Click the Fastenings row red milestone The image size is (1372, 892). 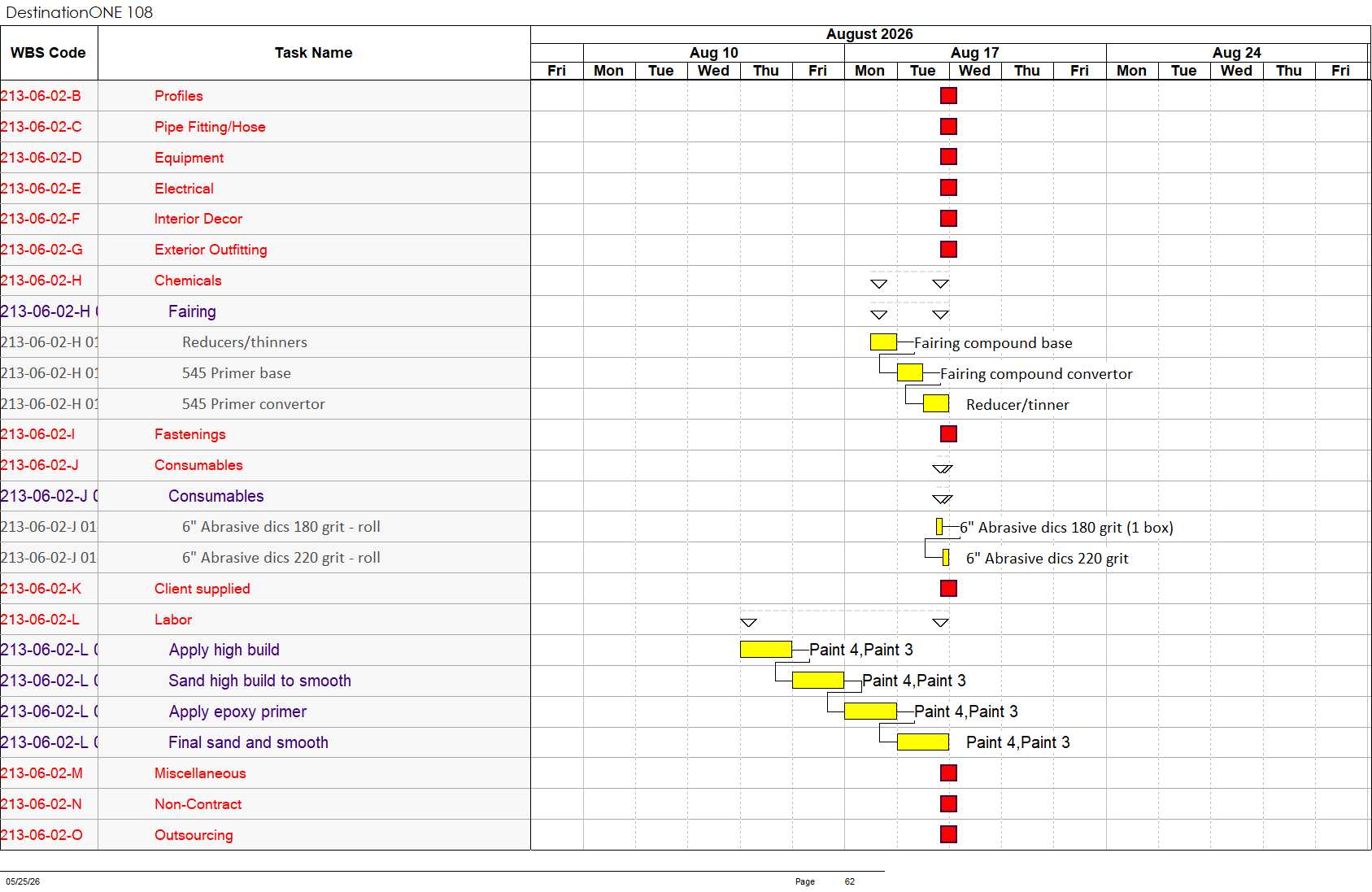point(948,433)
